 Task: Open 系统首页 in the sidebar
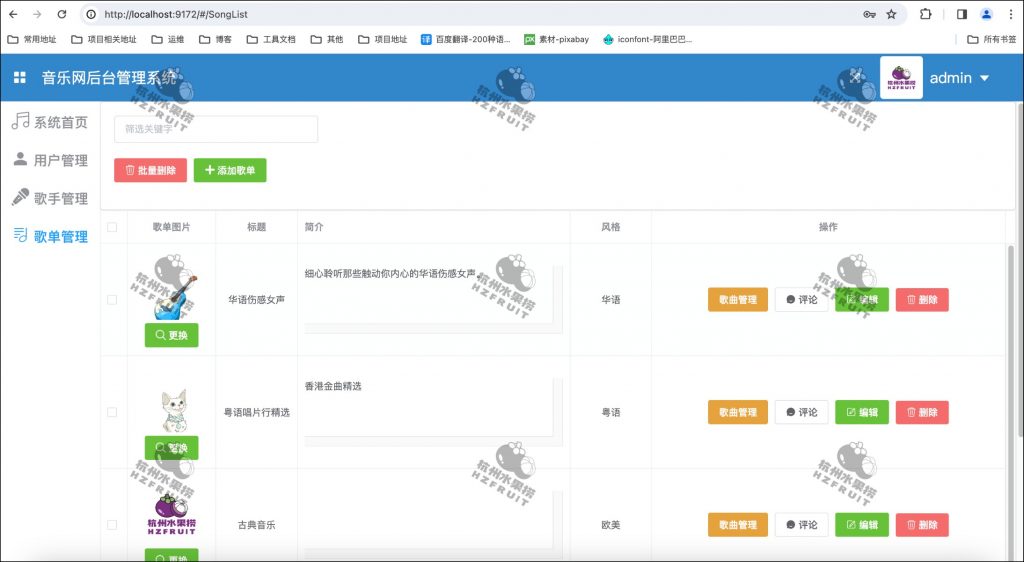[x=50, y=121]
